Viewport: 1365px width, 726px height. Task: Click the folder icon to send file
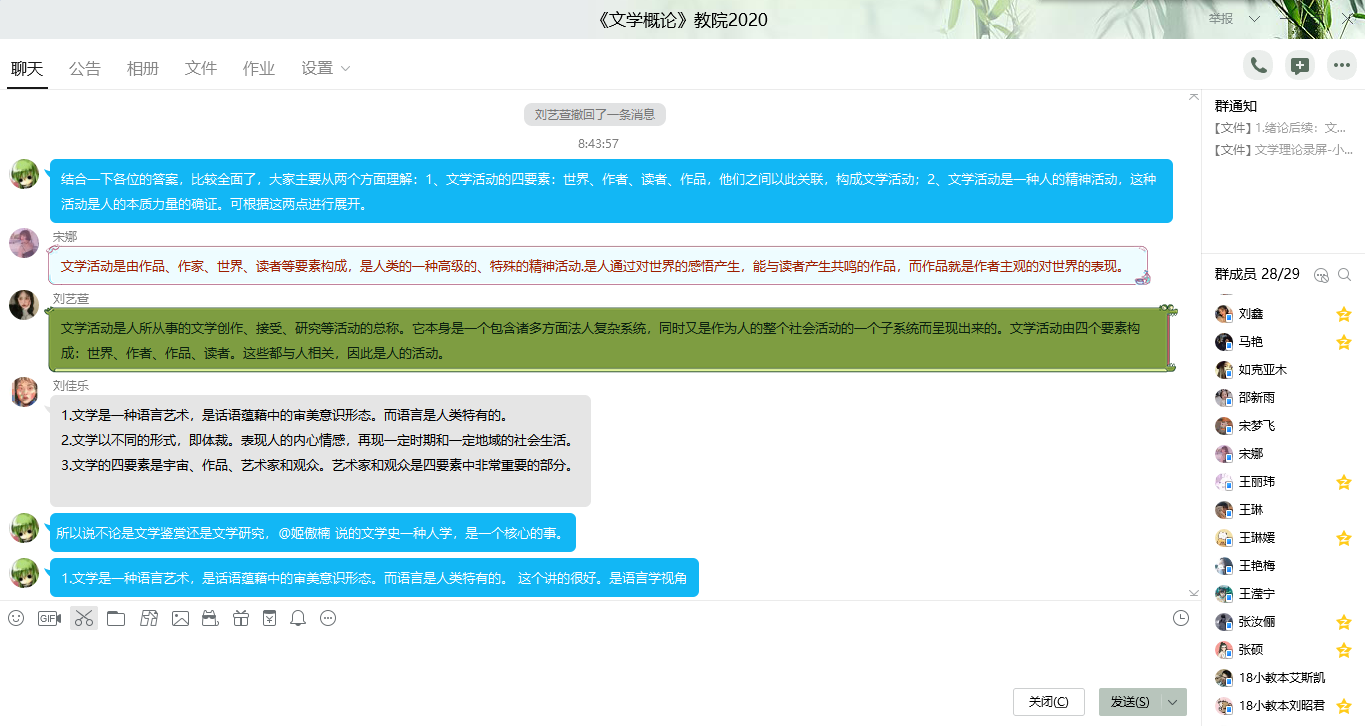point(116,619)
